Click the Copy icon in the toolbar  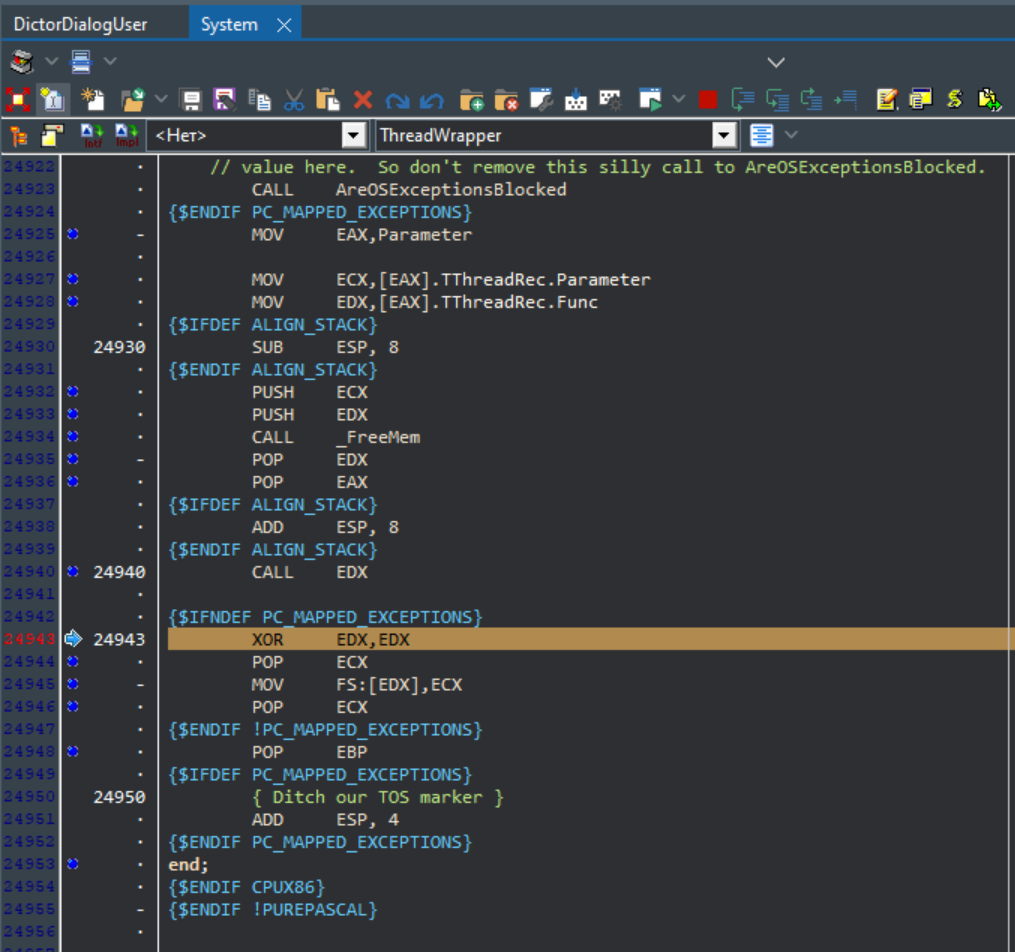click(260, 100)
